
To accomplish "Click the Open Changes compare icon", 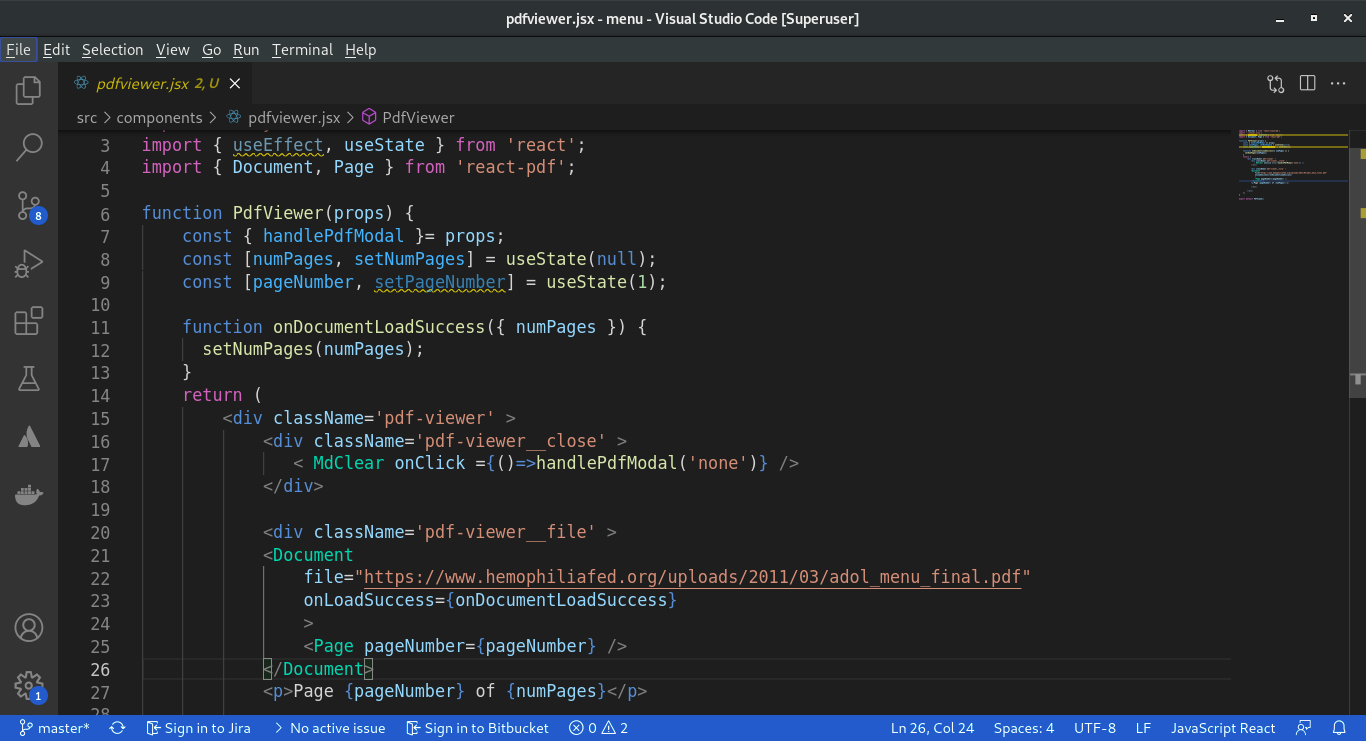I will (x=1275, y=84).
